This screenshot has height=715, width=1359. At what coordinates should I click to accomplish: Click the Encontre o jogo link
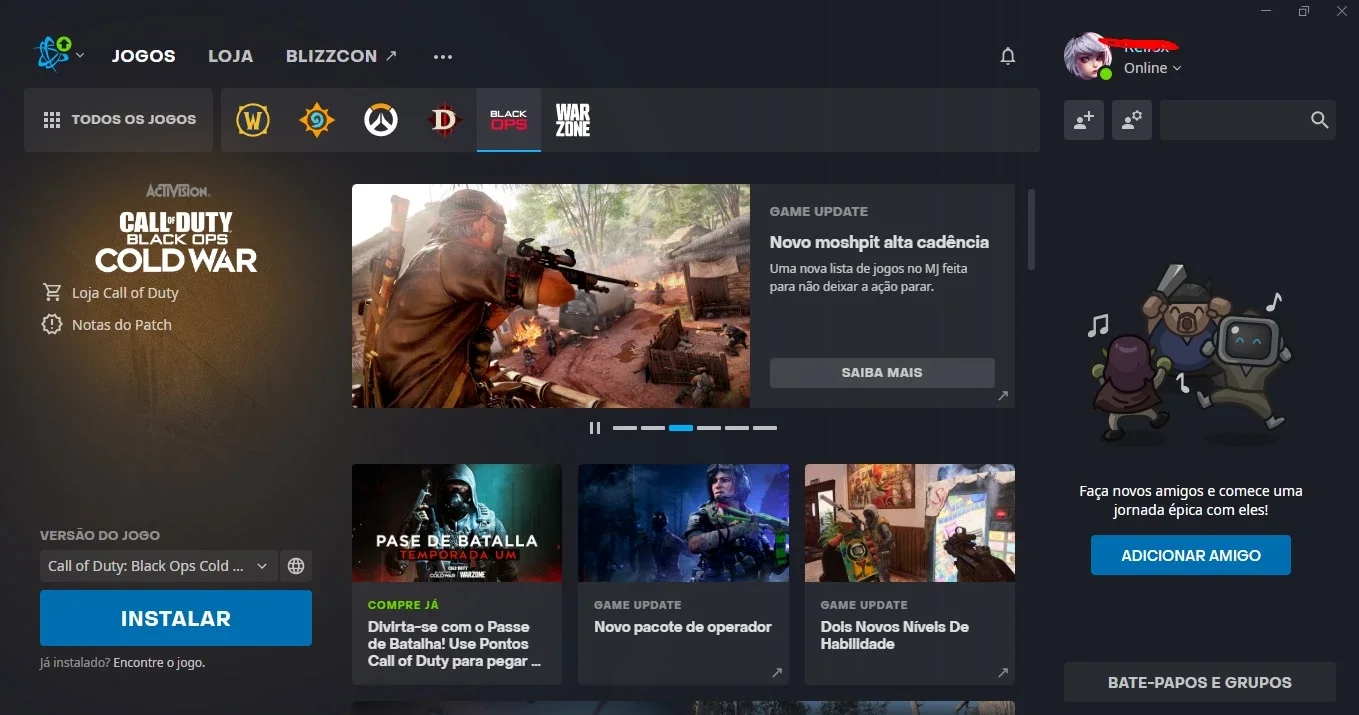coord(159,663)
